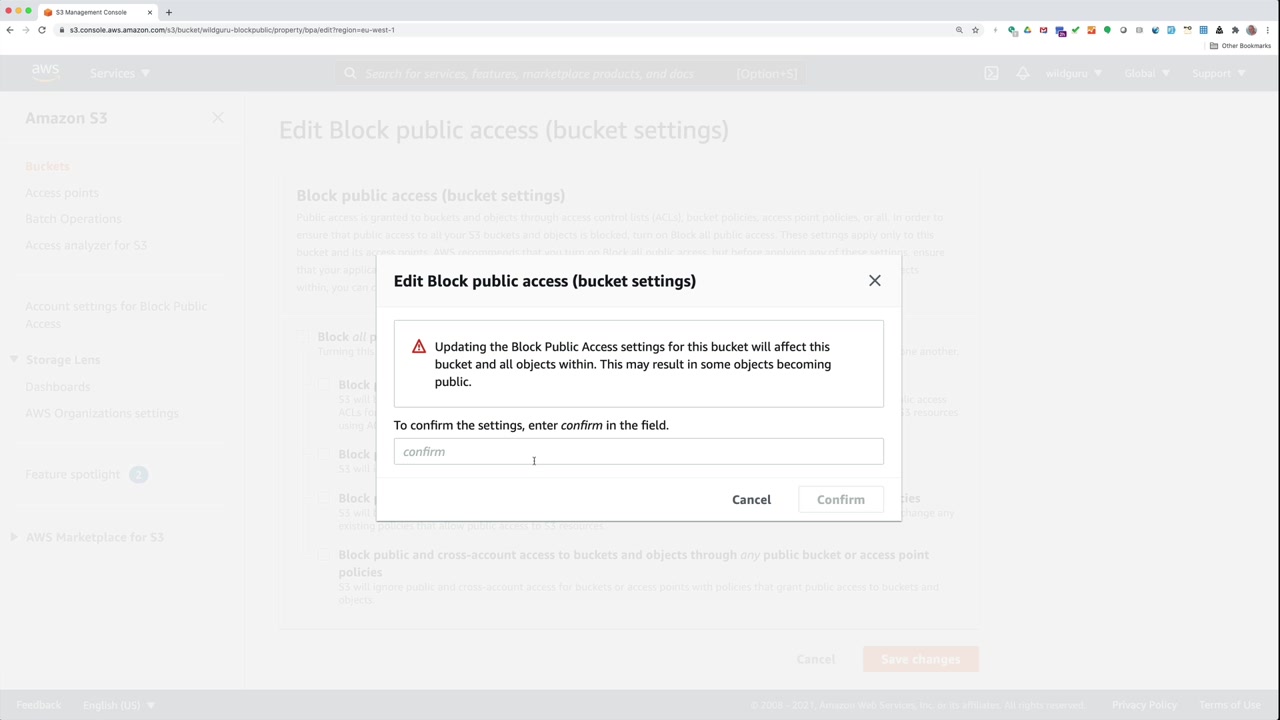
Task: Click the AWS logo
Action: (x=45, y=72)
